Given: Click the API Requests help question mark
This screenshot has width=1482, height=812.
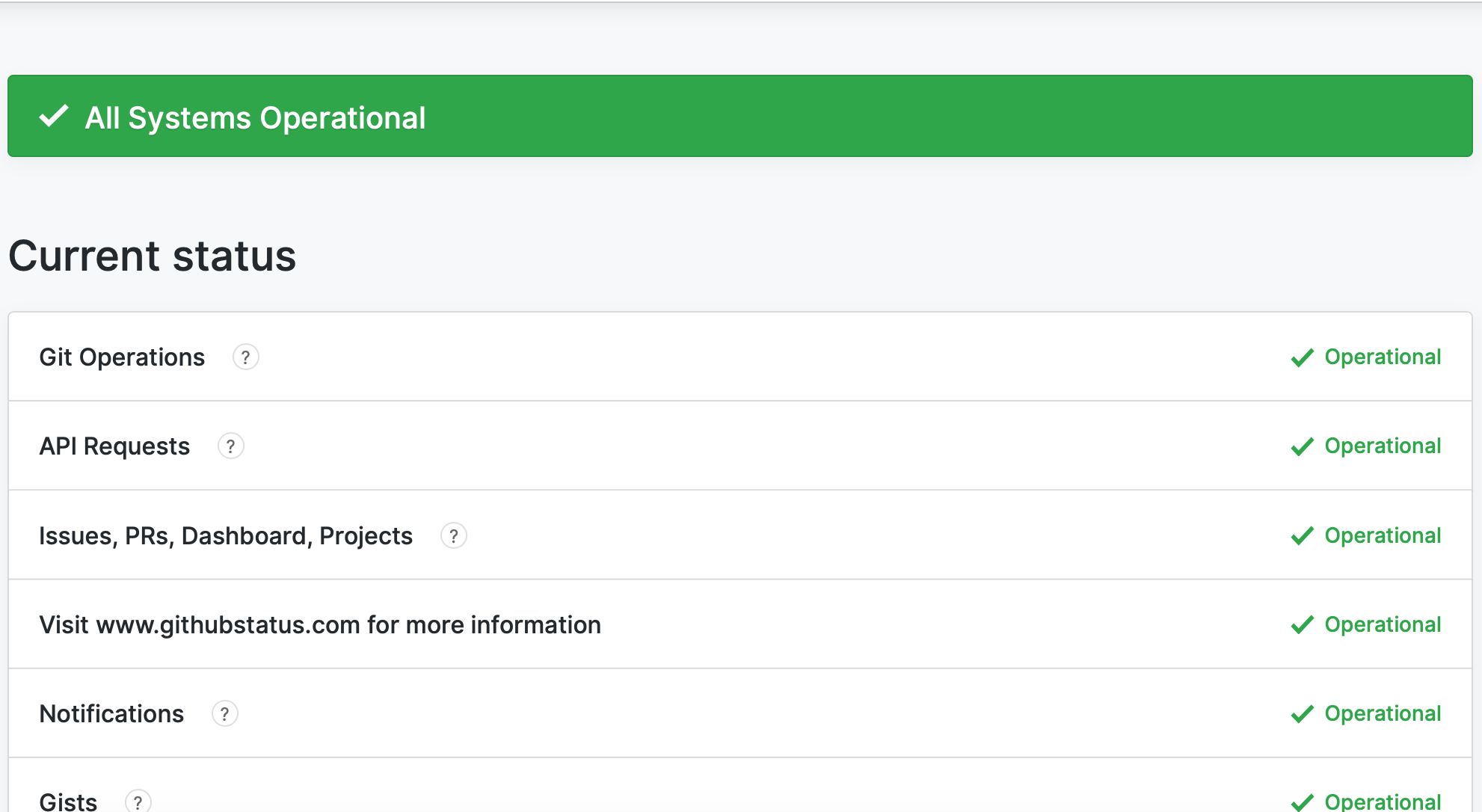Looking at the screenshot, I should (230, 446).
